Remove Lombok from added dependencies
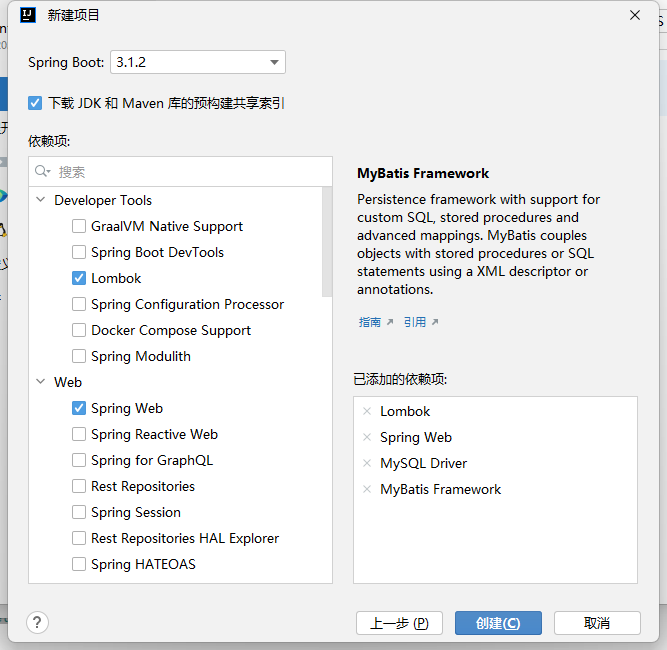The image size is (667, 650). coord(367,411)
